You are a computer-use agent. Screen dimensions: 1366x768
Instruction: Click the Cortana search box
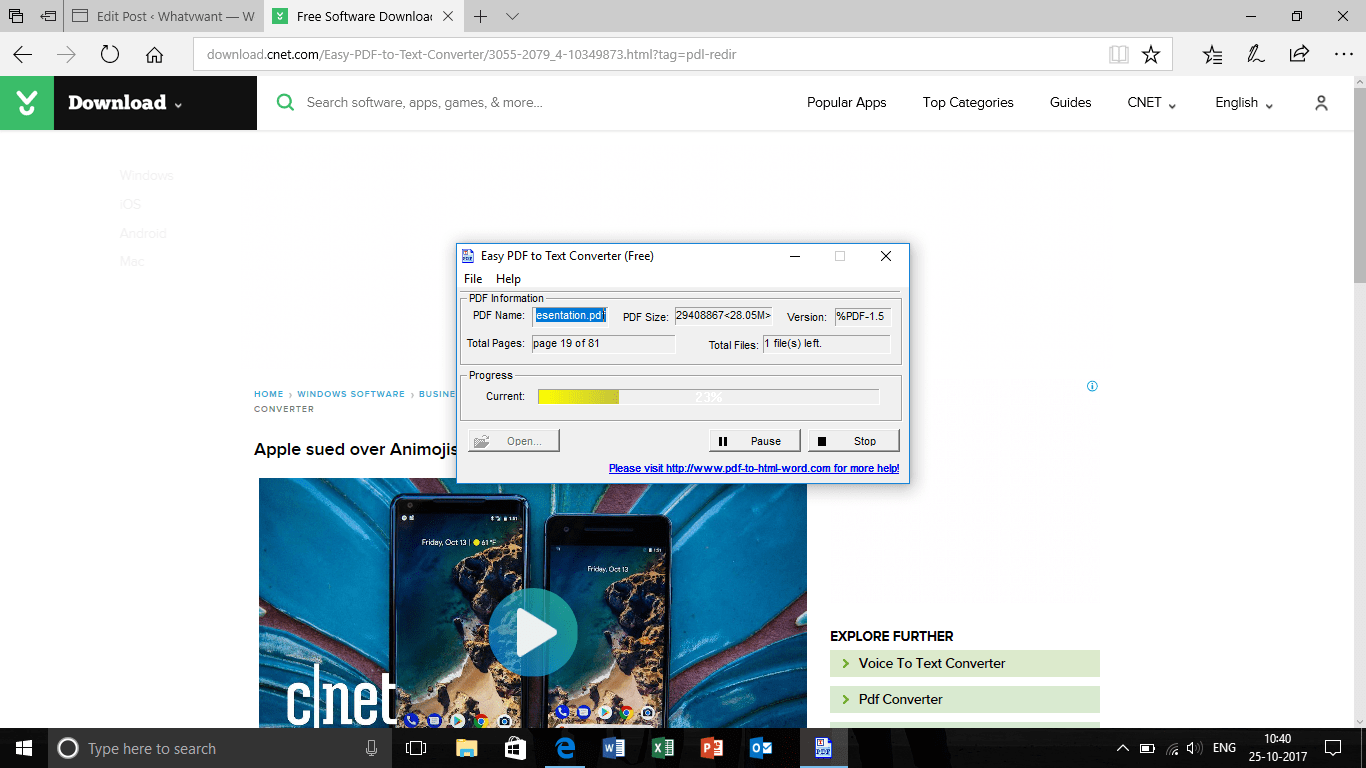click(x=220, y=748)
